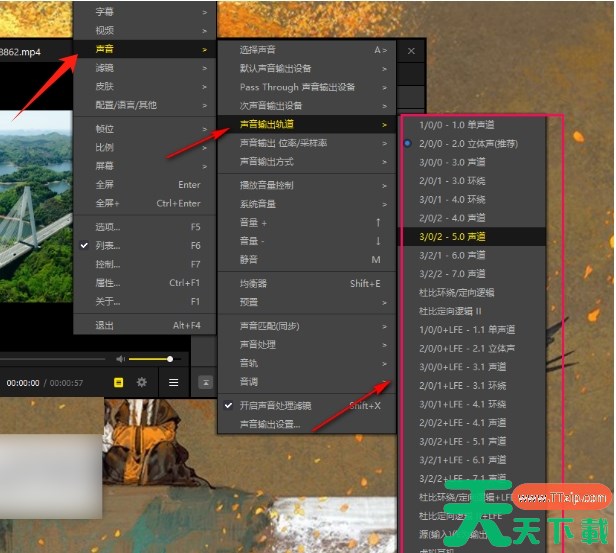The height and width of the screenshot is (553, 616).
Task: Expand 配置/语言/其他 submenu
Action: click(145, 105)
